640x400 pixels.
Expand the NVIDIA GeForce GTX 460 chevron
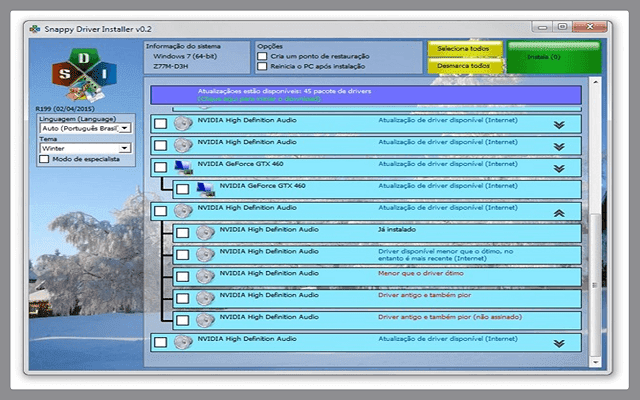(x=559, y=168)
